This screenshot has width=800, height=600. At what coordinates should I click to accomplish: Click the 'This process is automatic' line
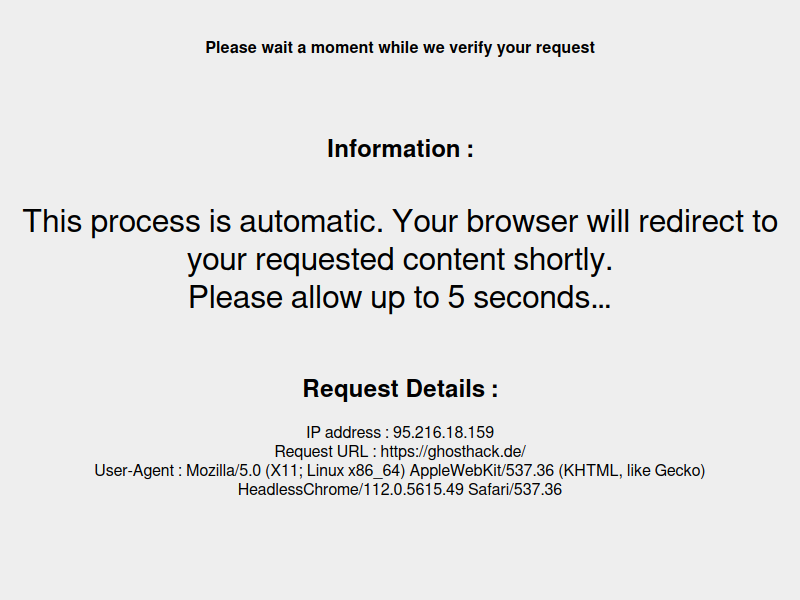(400, 221)
